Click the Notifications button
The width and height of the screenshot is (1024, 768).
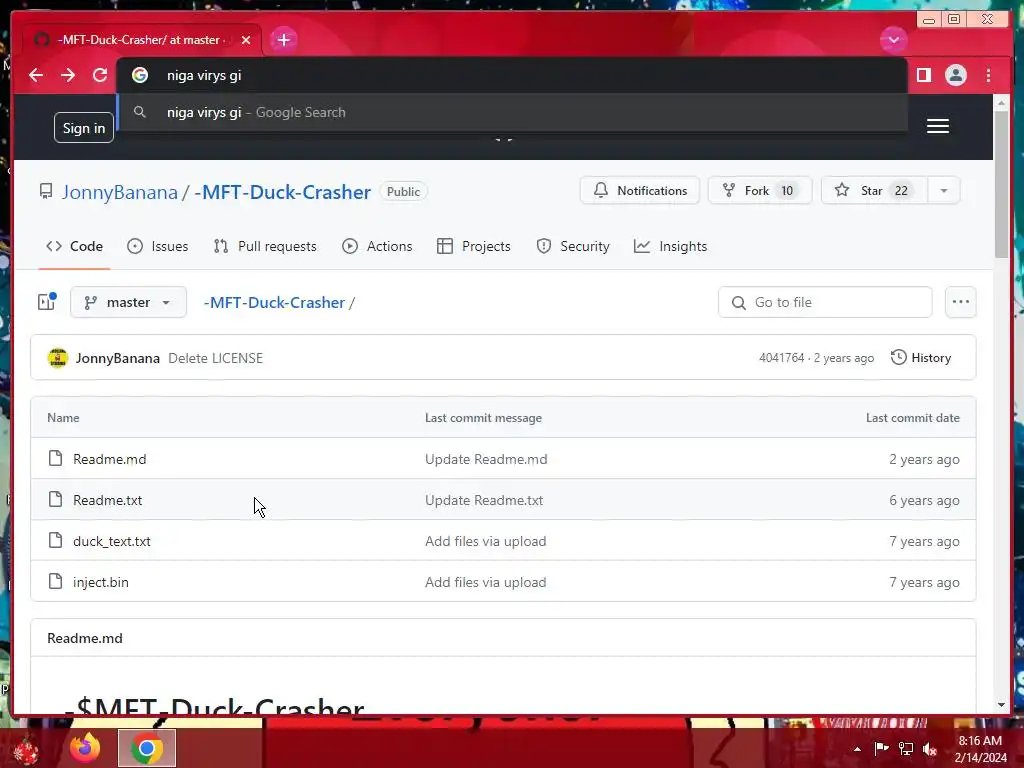tap(640, 191)
